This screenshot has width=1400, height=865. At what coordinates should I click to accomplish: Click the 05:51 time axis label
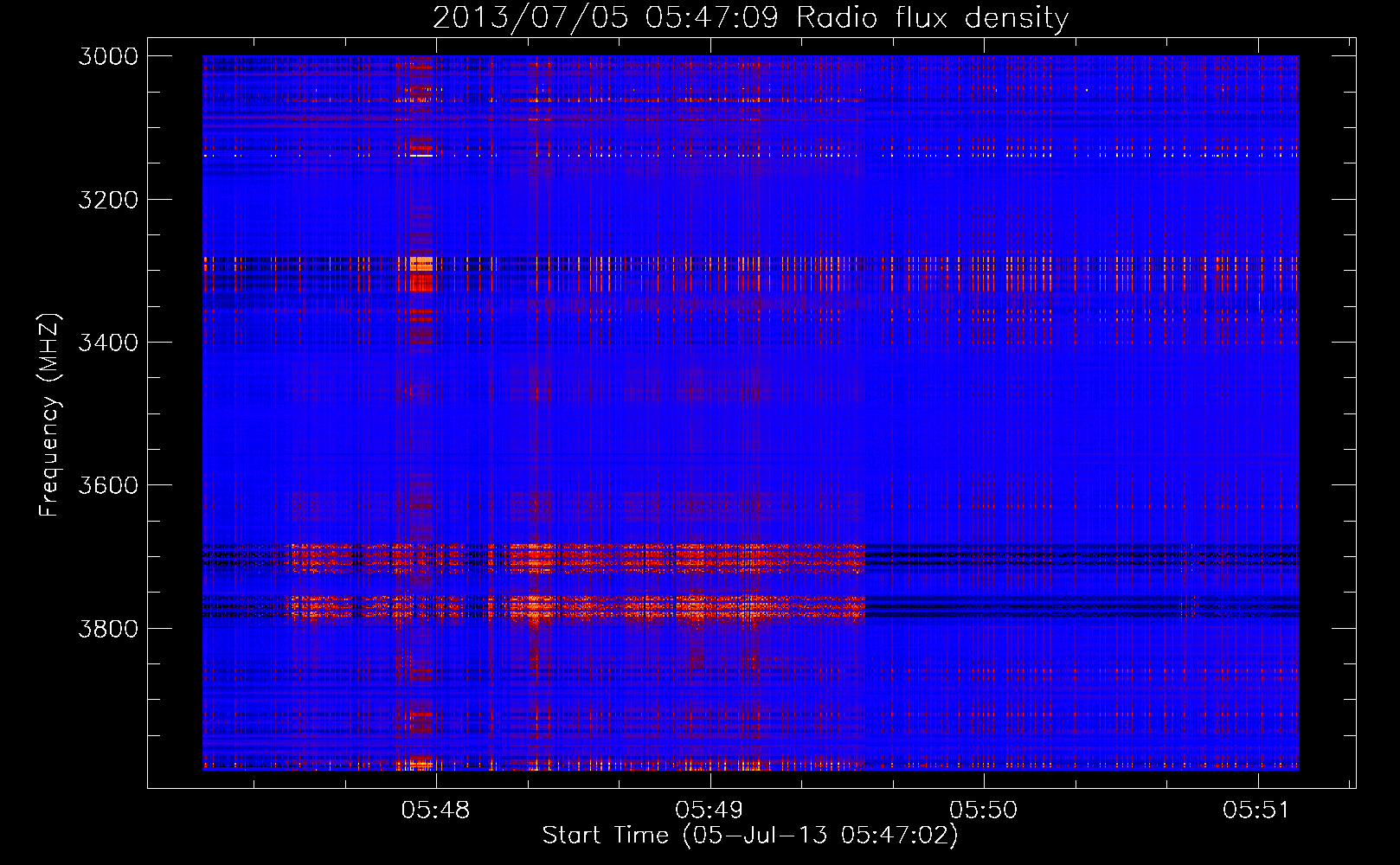(x=1256, y=811)
